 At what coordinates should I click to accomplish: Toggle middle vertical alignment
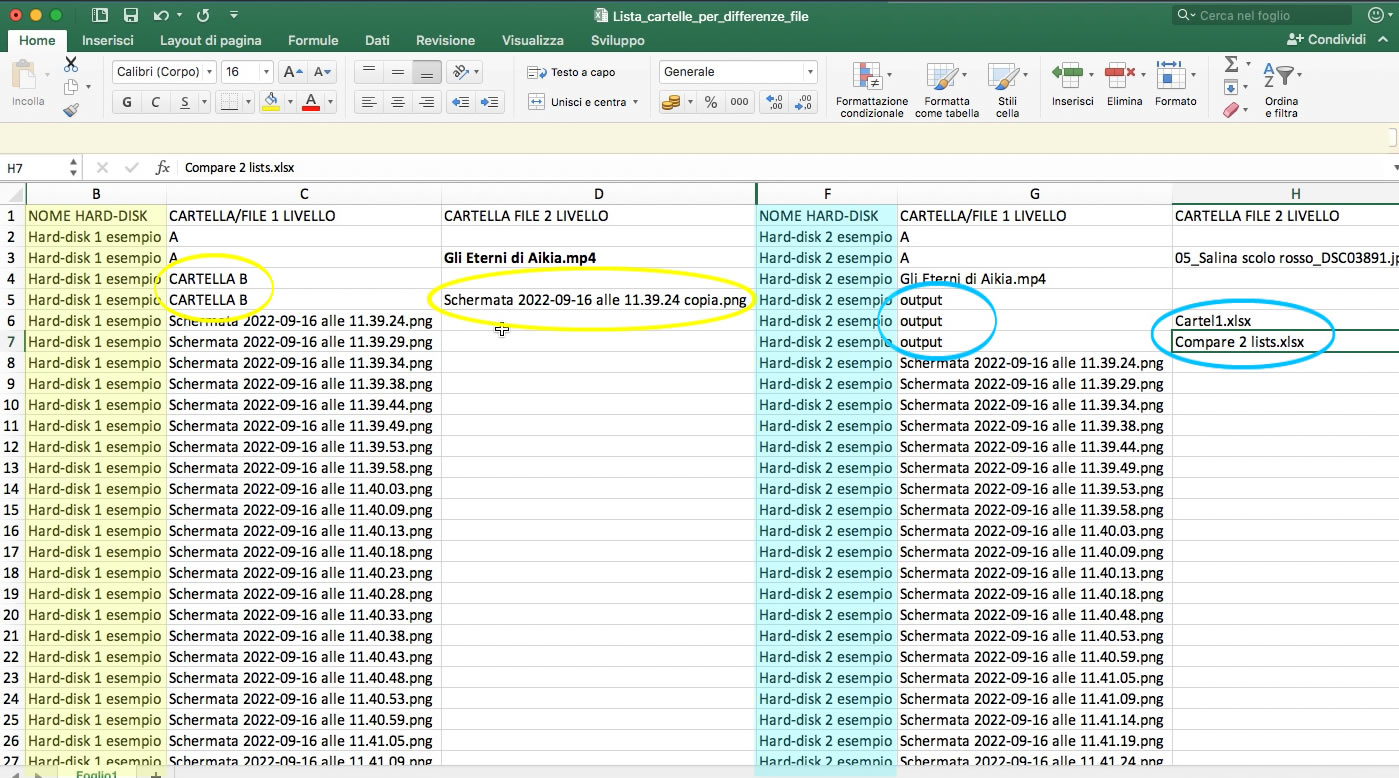[398, 72]
